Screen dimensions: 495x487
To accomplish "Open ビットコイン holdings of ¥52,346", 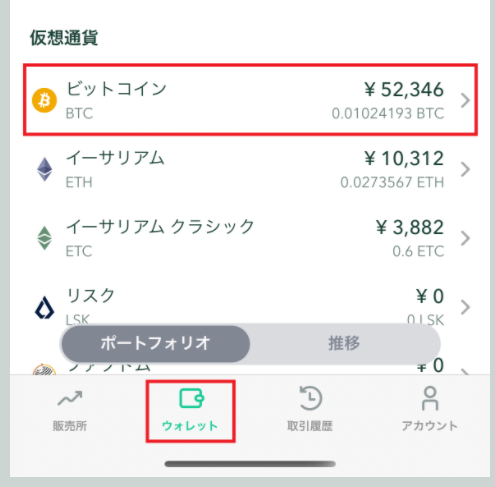I will coord(250,100).
